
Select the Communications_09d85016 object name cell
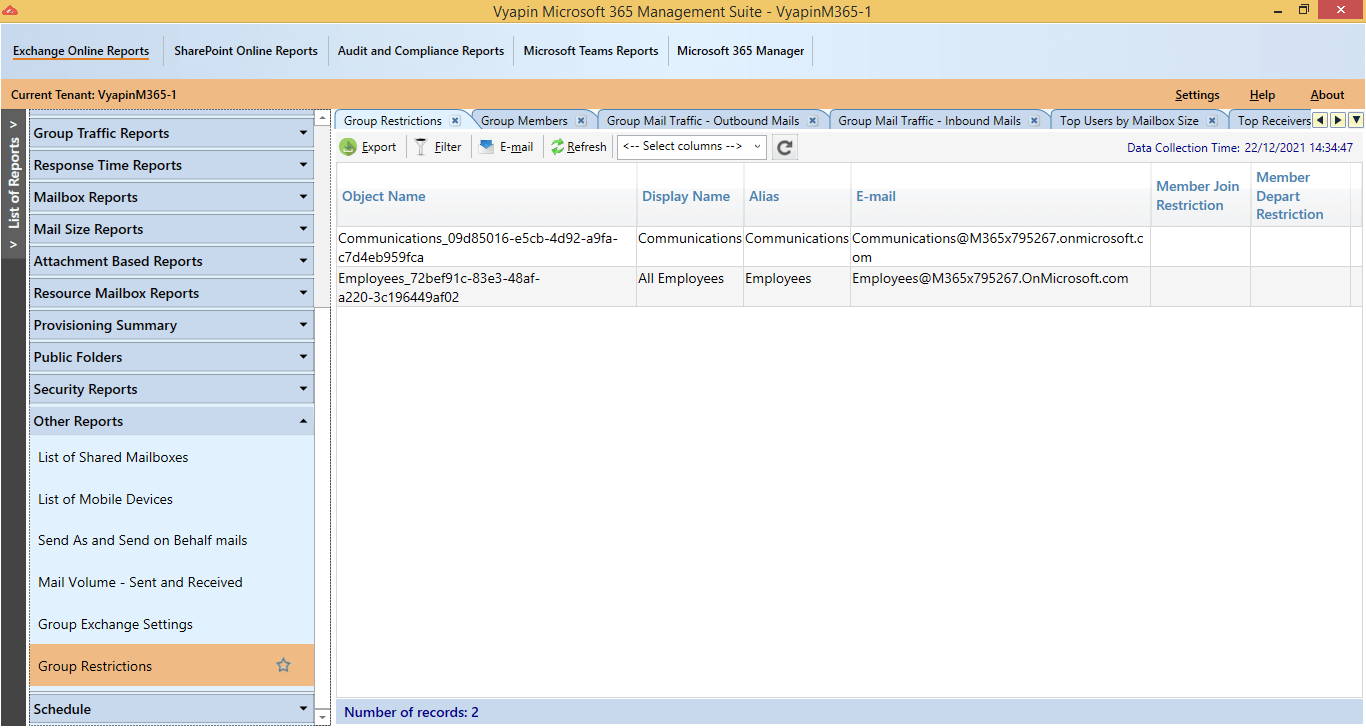point(486,247)
